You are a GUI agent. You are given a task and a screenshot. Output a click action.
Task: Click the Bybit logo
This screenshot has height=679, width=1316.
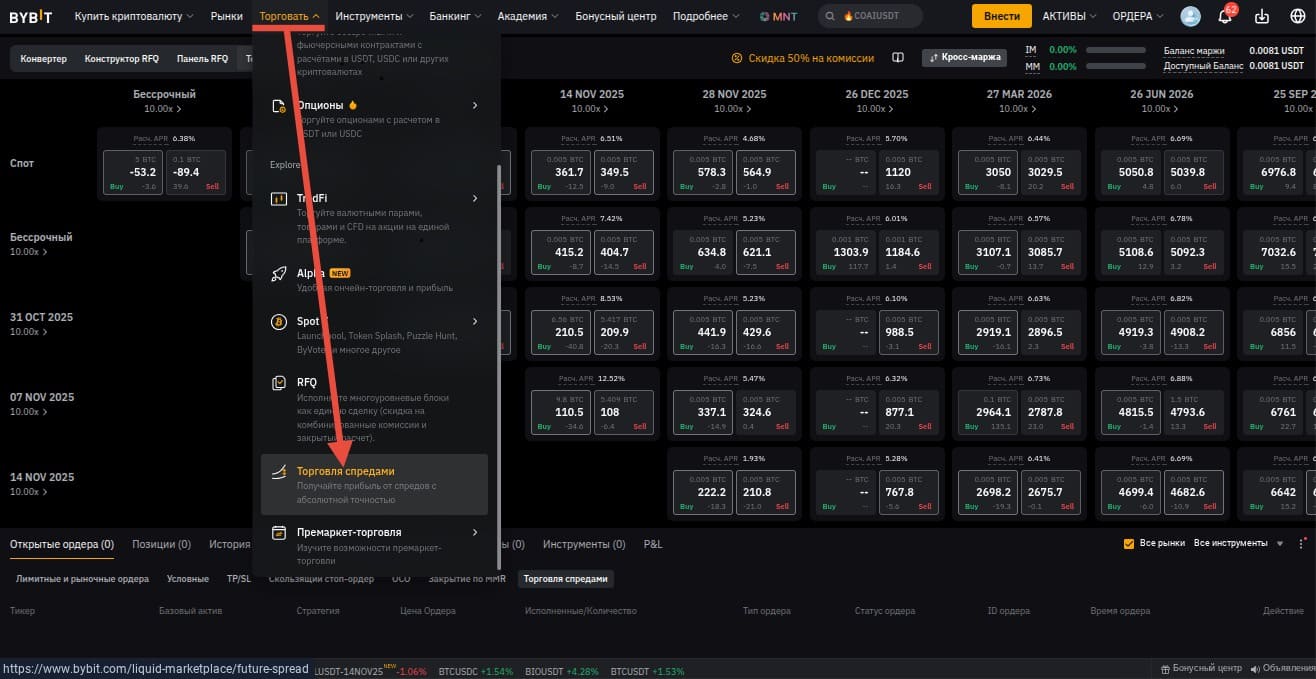(x=33, y=16)
